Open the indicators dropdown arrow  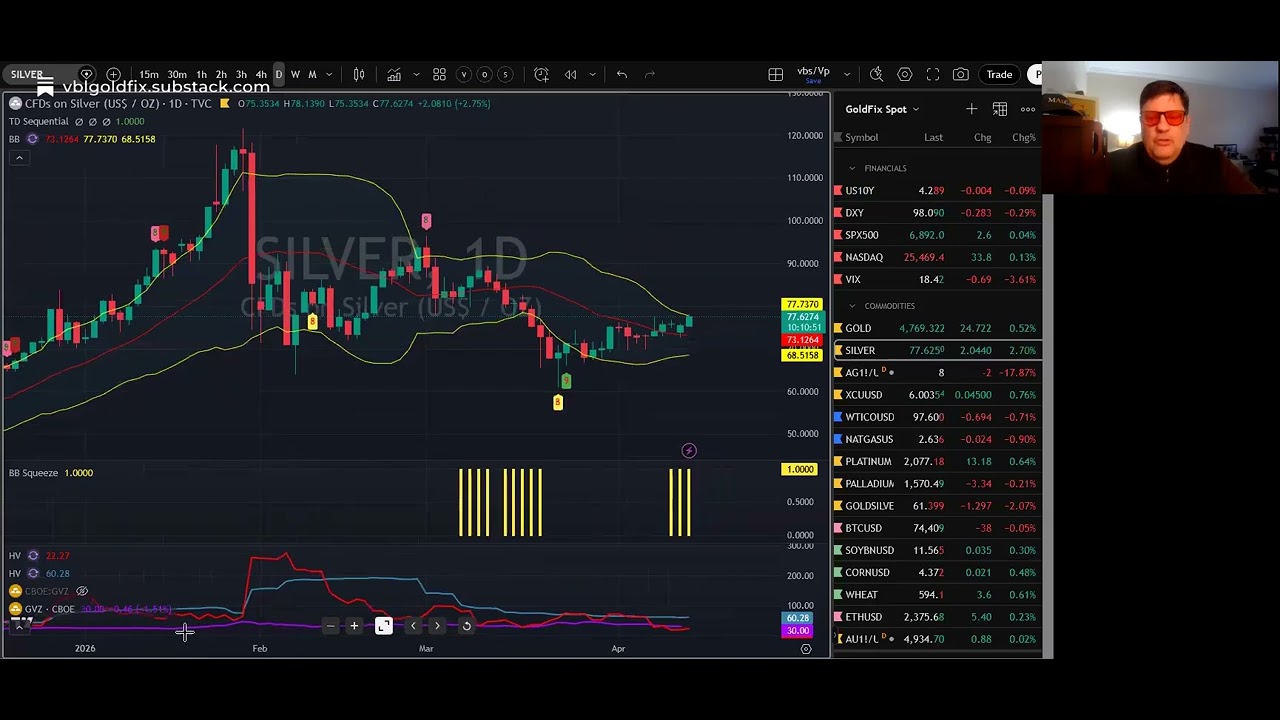click(x=415, y=74)
